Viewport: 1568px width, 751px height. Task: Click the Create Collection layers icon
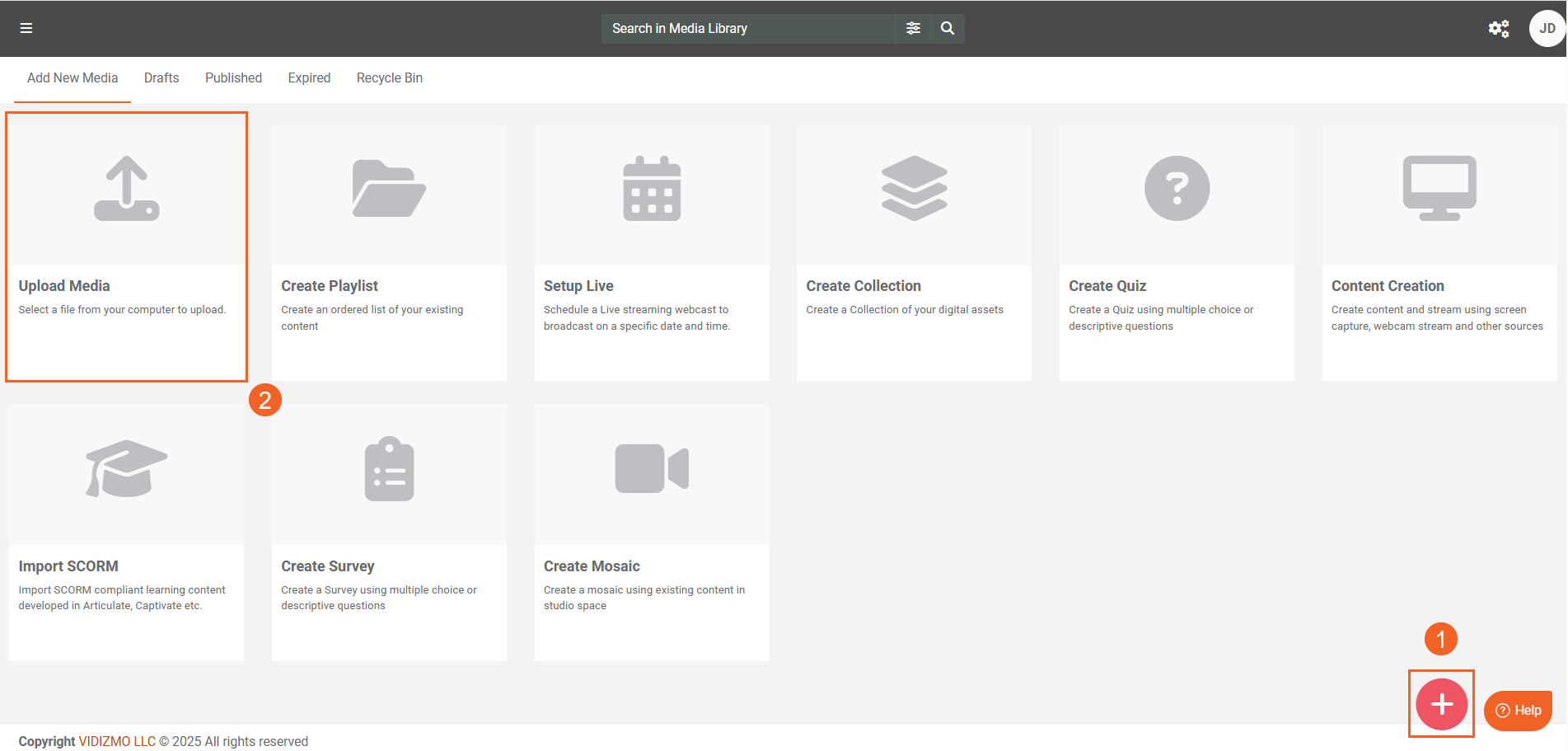coord(914,189)
